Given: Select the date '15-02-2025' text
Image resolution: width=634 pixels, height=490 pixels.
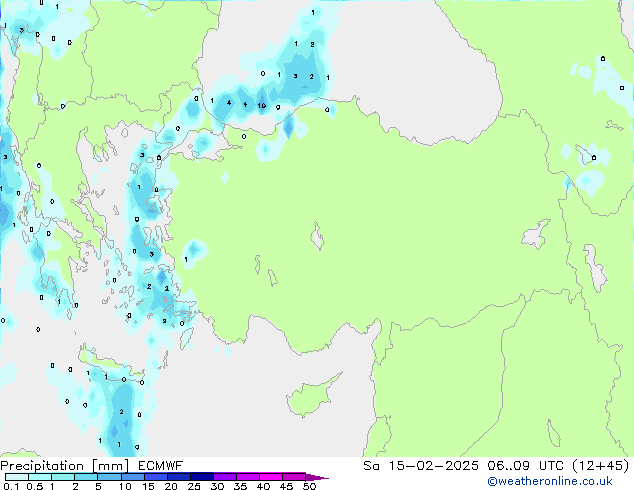Looking at the screenshot, I should (433, 466).
